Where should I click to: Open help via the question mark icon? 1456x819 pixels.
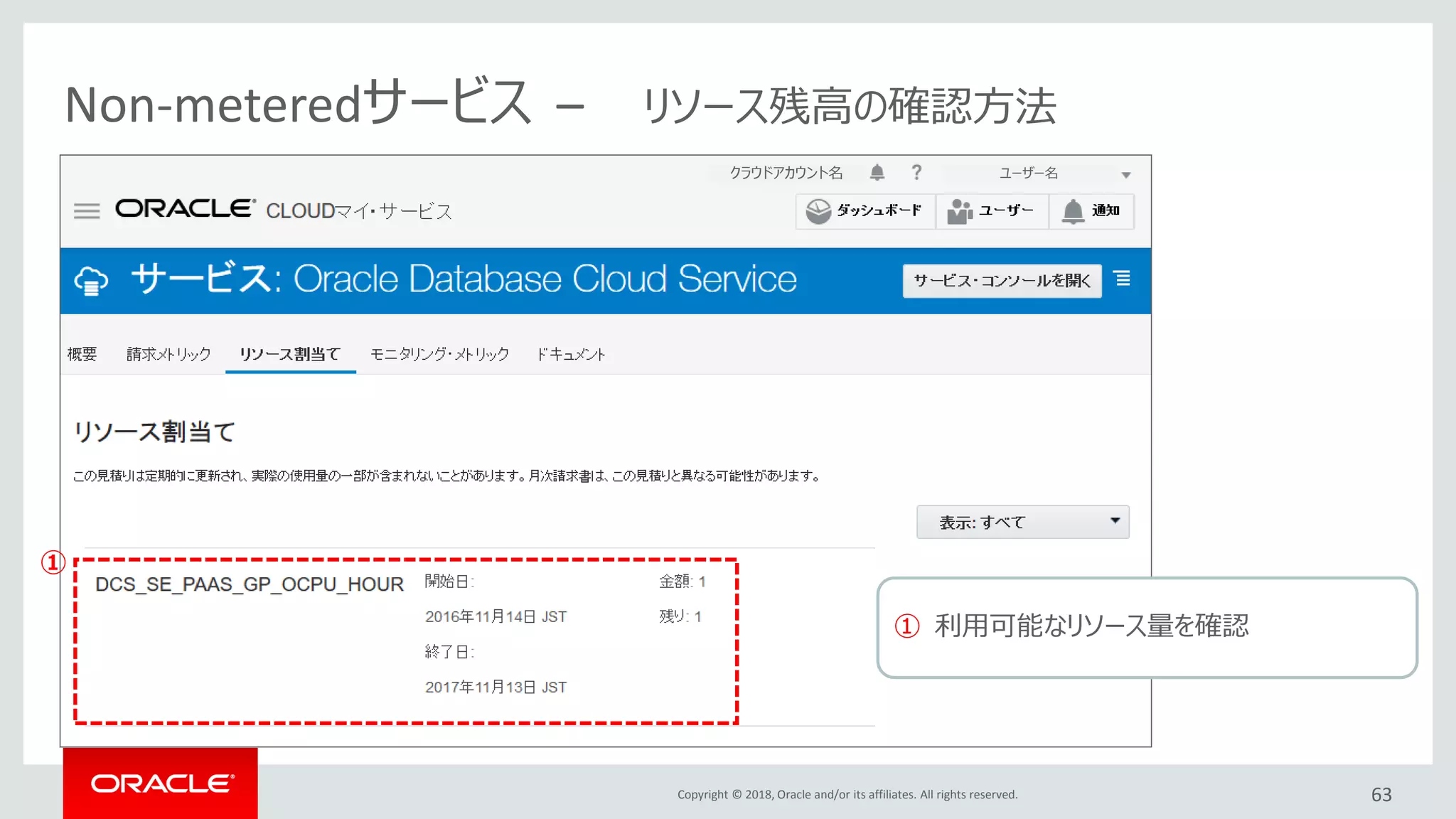point(916,172)
